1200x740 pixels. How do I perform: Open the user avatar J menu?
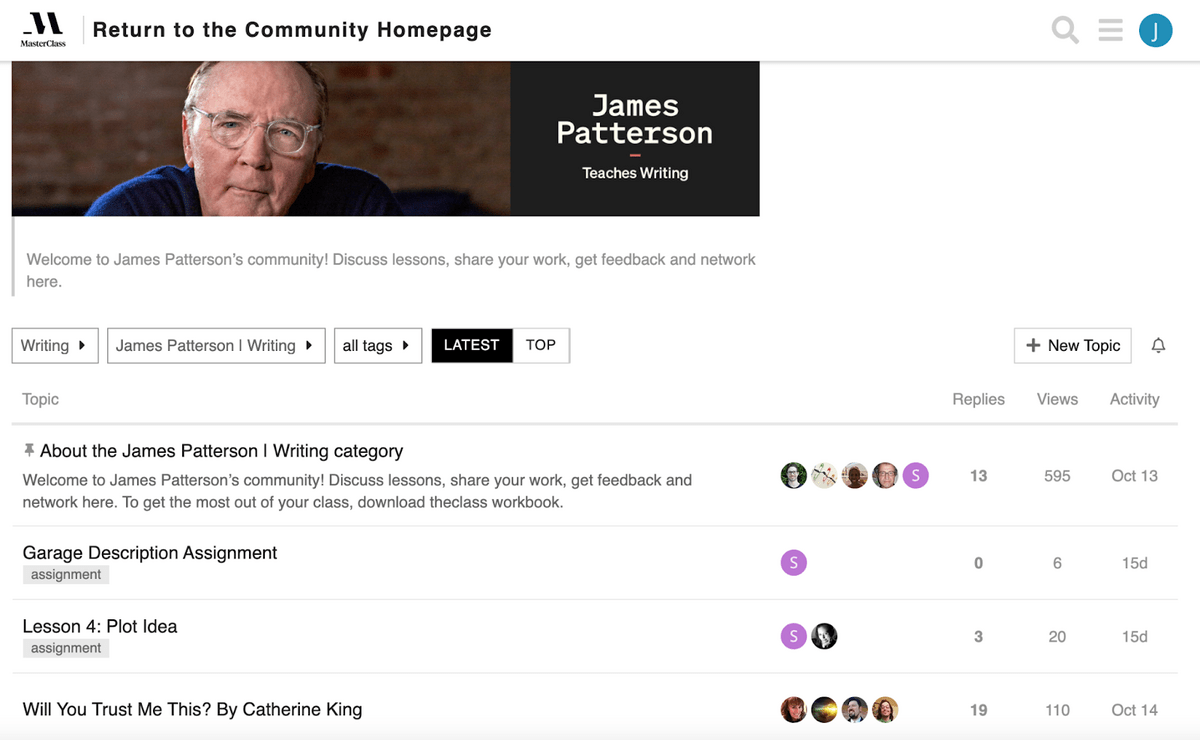(1156, 30)
